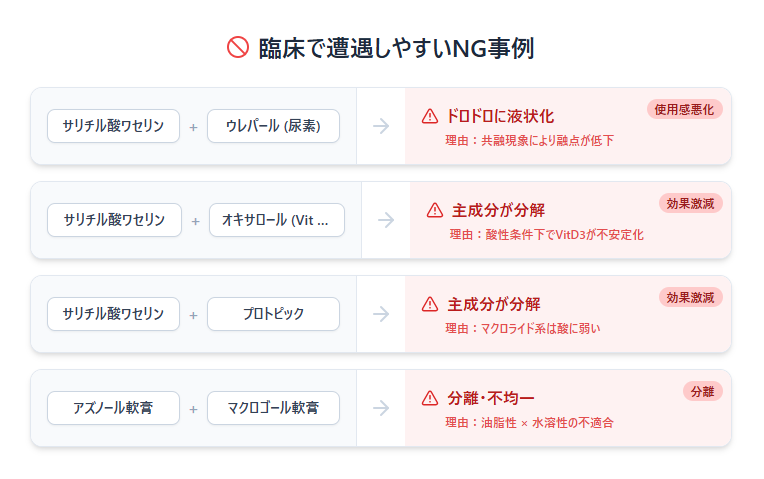
Task: Click 効果激減 badge in the プロトピック row
Action: tap(690, 297)
